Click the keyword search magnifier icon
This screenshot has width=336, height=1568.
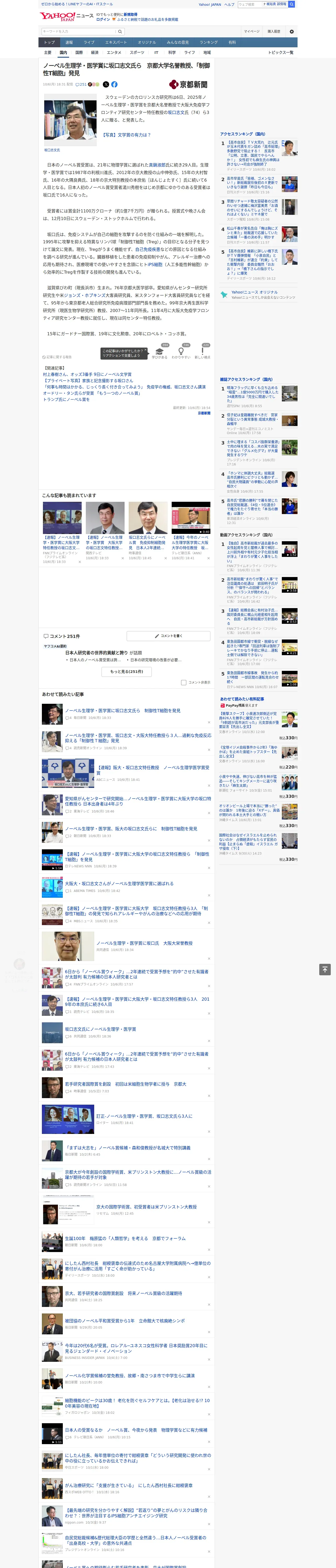click(120, 32)
